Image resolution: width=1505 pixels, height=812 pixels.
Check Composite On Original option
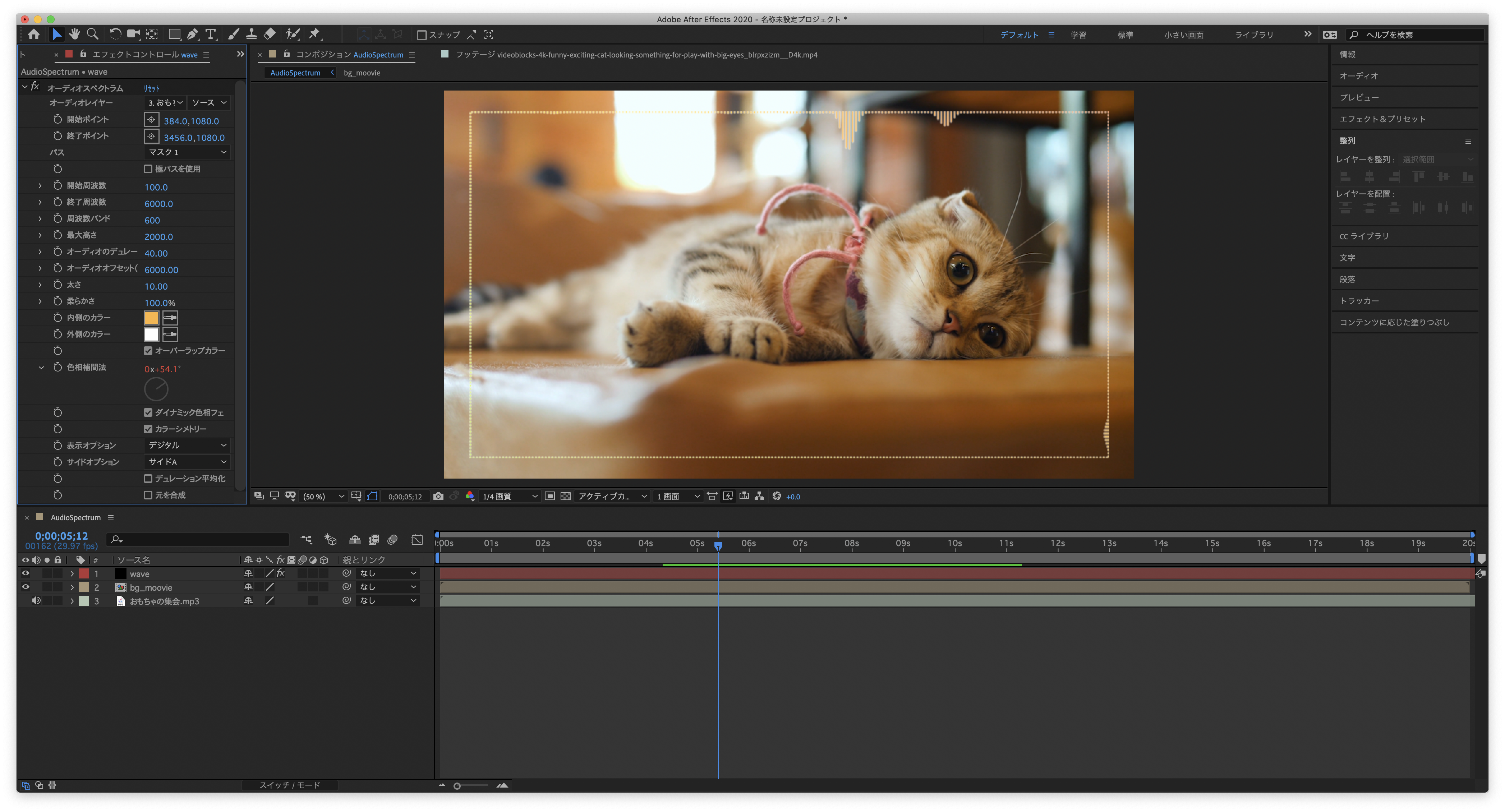point(148,495)
